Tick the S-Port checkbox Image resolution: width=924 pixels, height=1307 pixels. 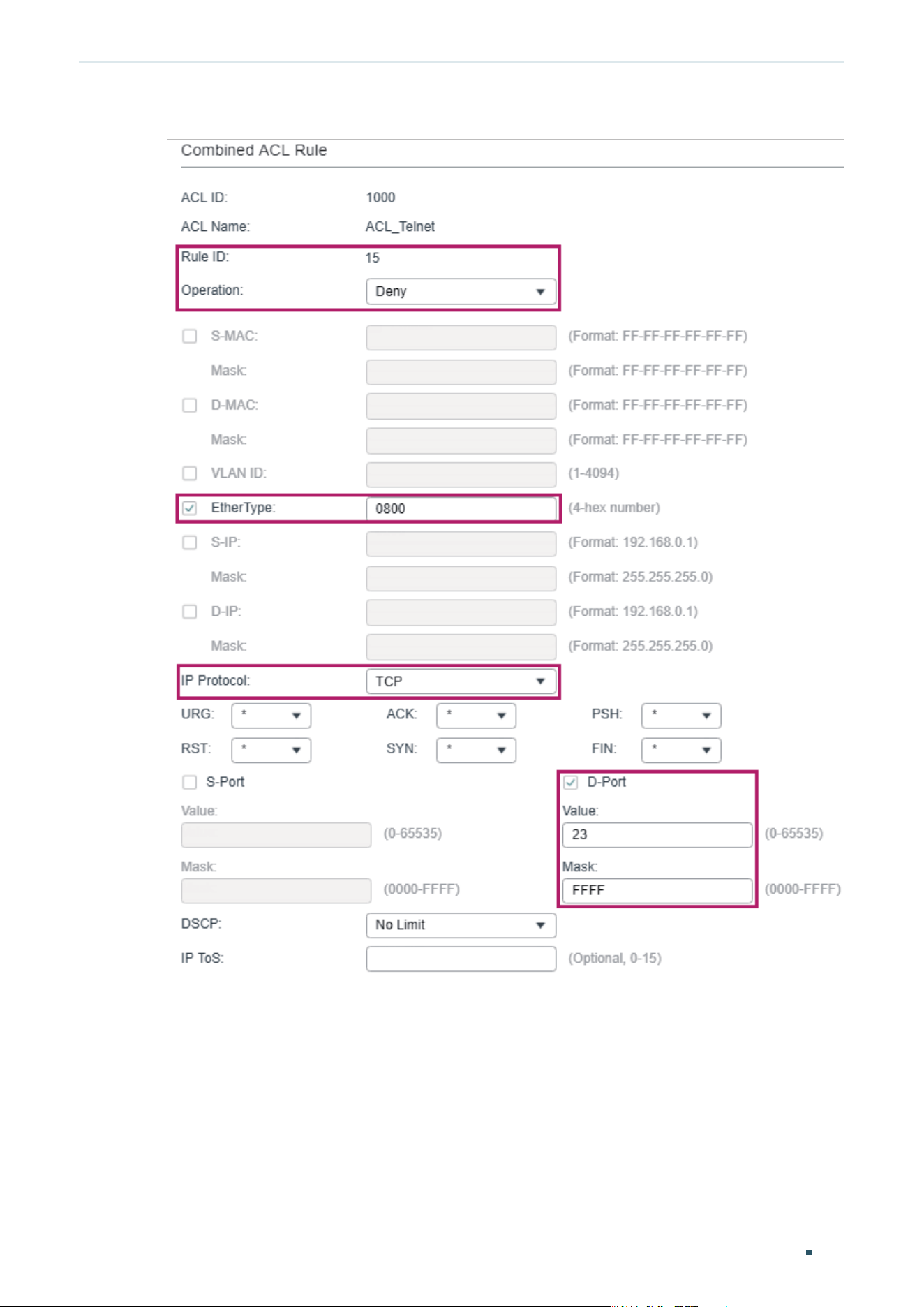(189, 782)
